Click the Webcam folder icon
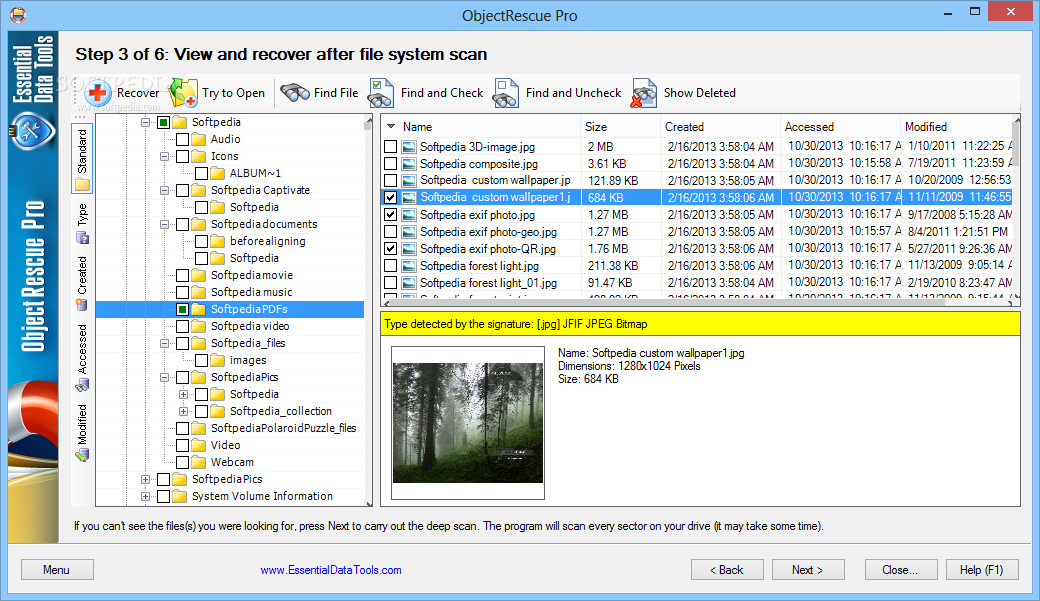This screenshot has height=601, width=1040. 199,462
